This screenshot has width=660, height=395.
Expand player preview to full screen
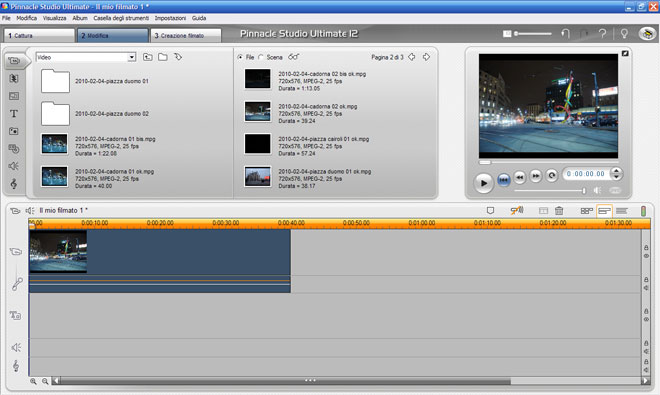[x=625, y=53]
